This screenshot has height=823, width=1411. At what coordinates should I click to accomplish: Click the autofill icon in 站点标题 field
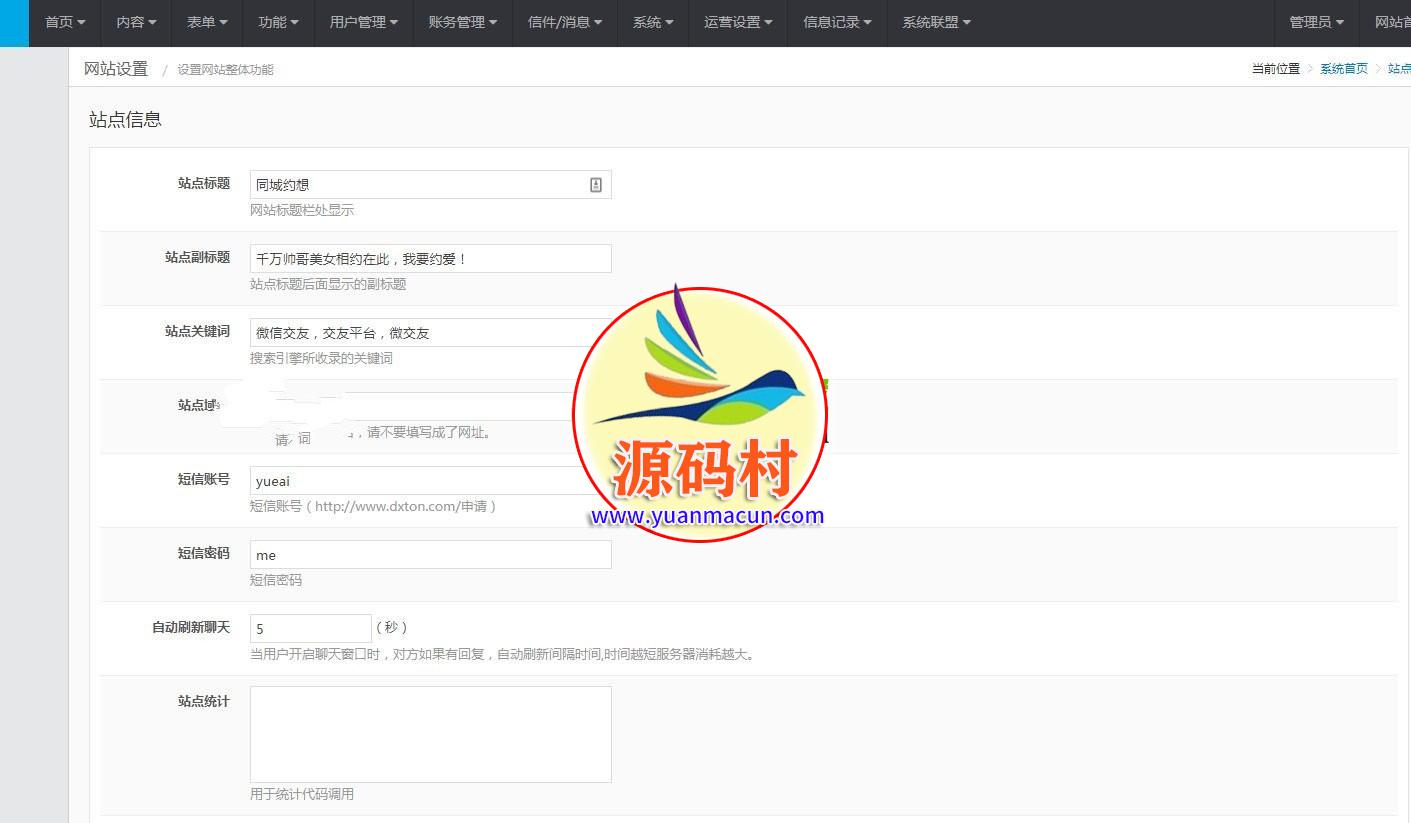tap(596, 185)
